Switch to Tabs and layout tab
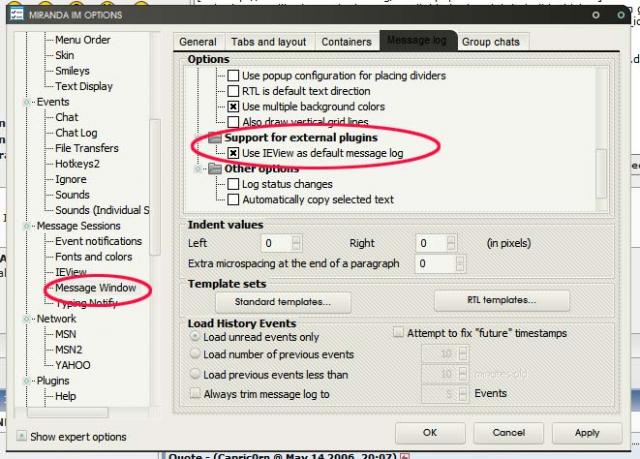 pyautogui.click(x=269, y=42)
